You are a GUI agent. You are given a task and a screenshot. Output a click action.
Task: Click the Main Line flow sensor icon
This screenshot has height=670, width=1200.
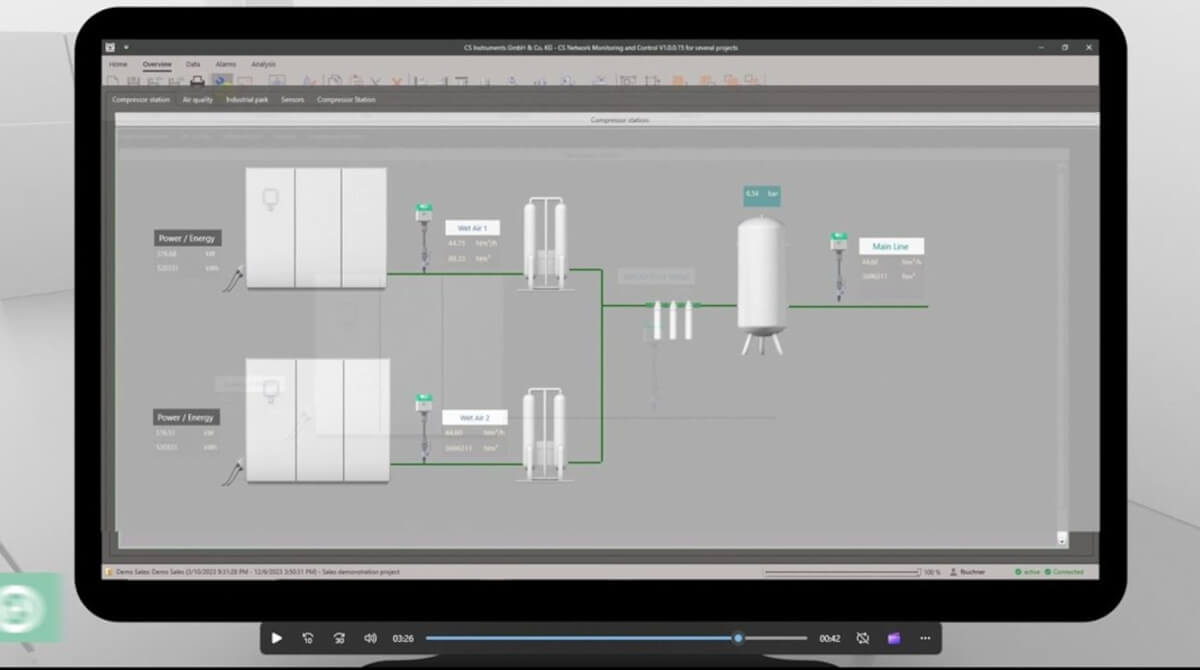point(838,264)
